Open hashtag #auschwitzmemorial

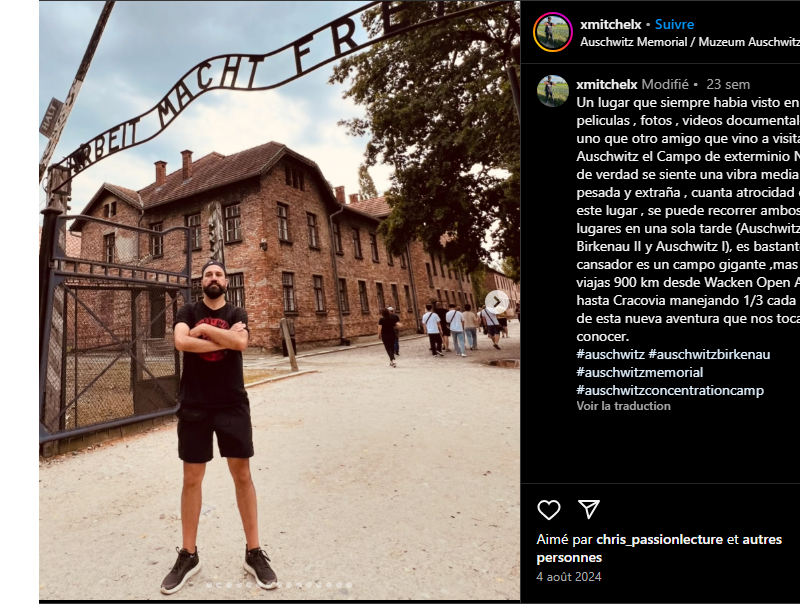(x=639, y=372)
